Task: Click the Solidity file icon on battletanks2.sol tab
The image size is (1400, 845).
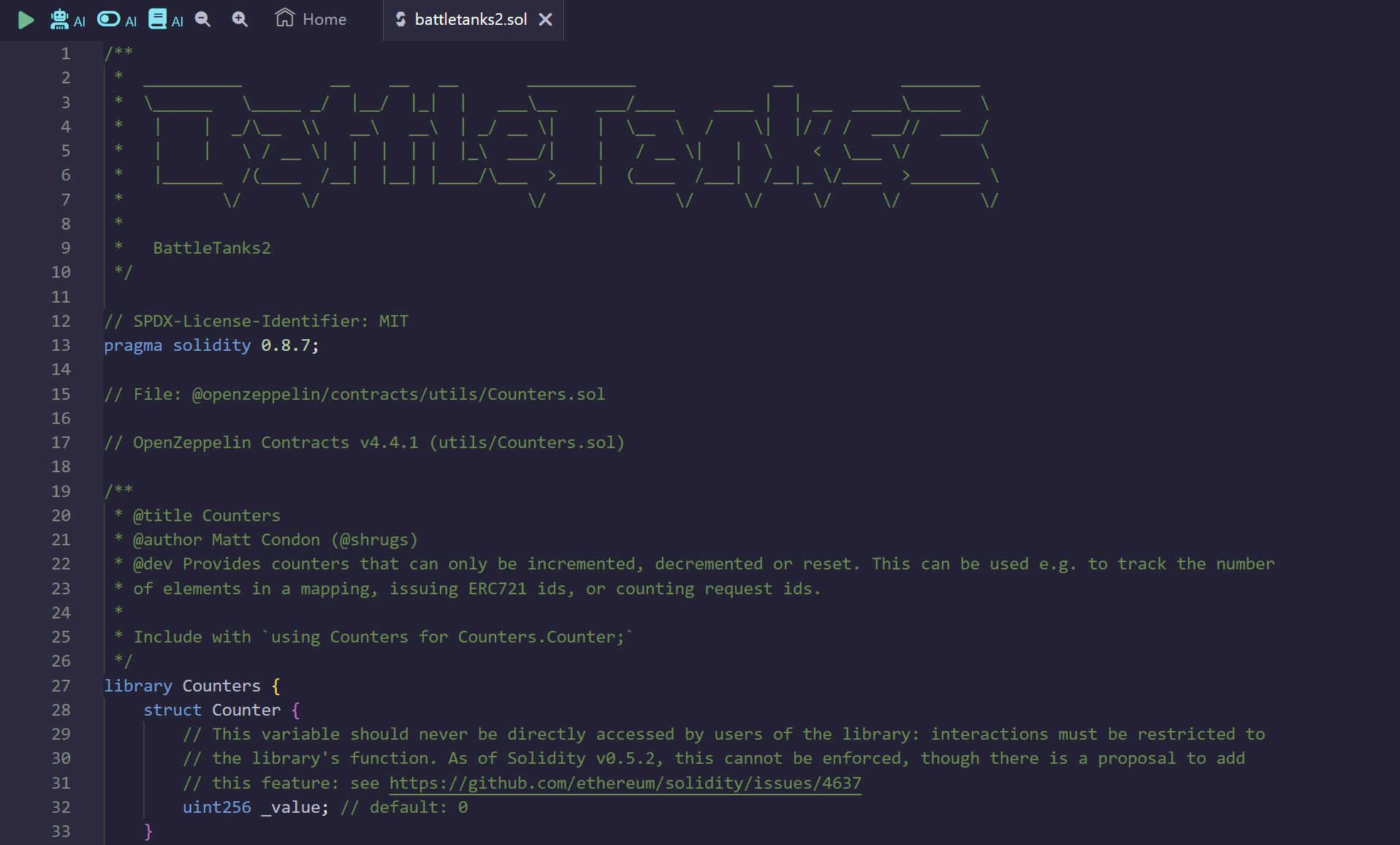Action: click(x=400, y=20)
